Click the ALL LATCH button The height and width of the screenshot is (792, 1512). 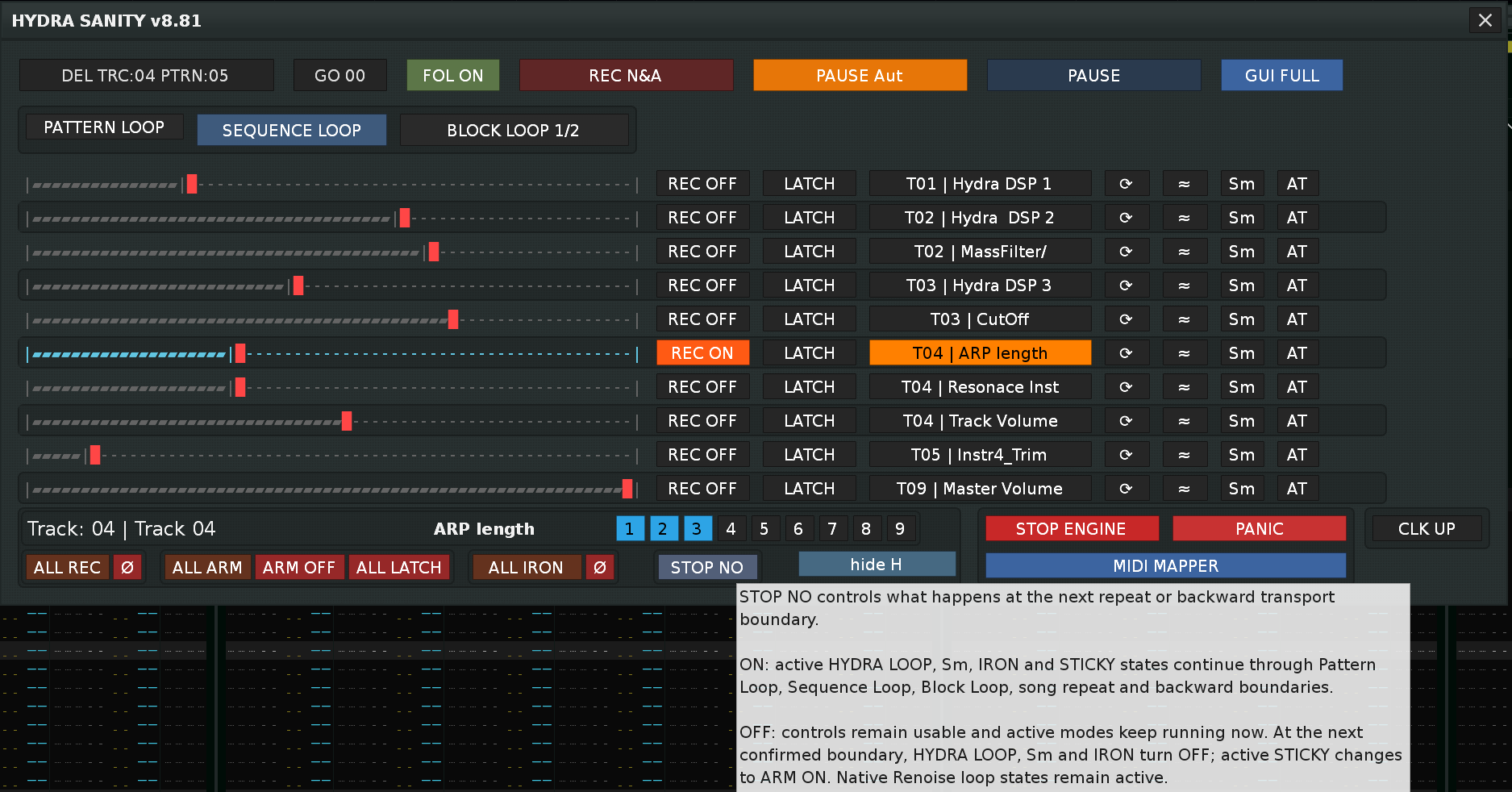click(399, 568)
